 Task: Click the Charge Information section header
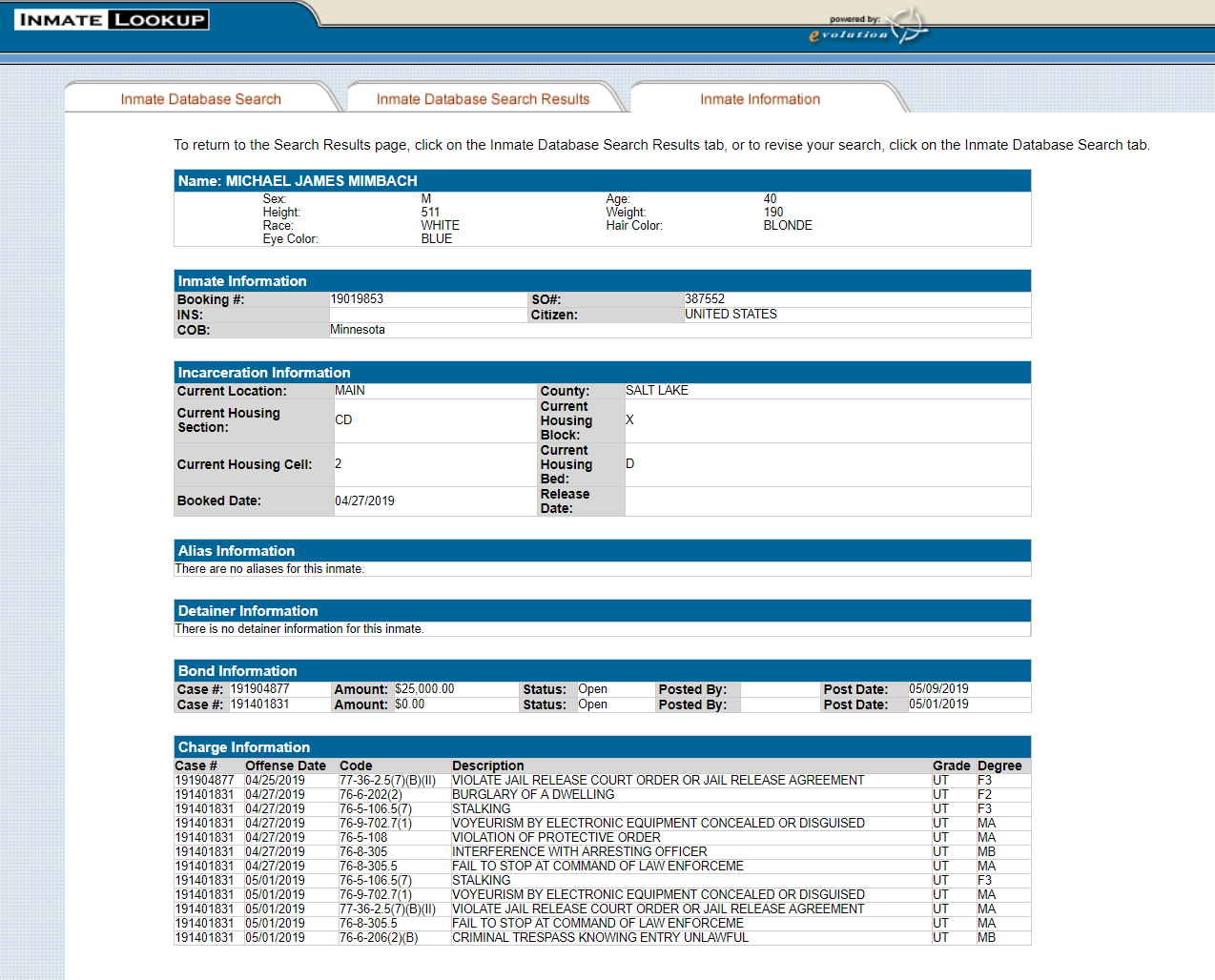tap(602, 747)
